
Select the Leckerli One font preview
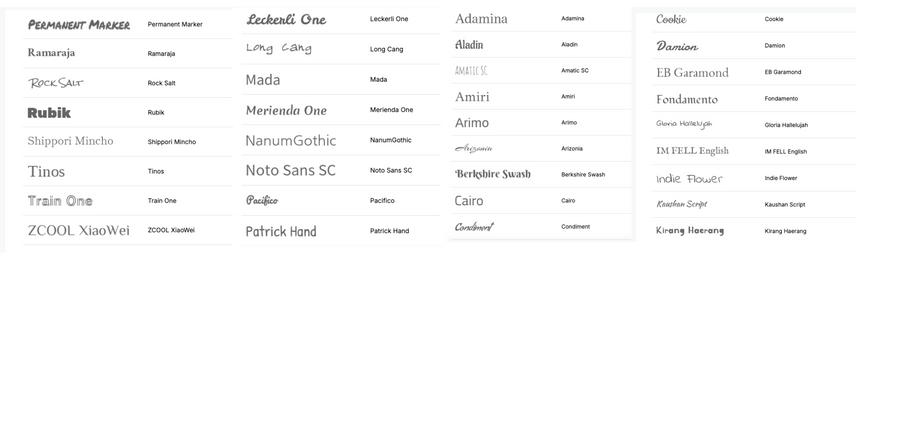[x=286, y=19]
